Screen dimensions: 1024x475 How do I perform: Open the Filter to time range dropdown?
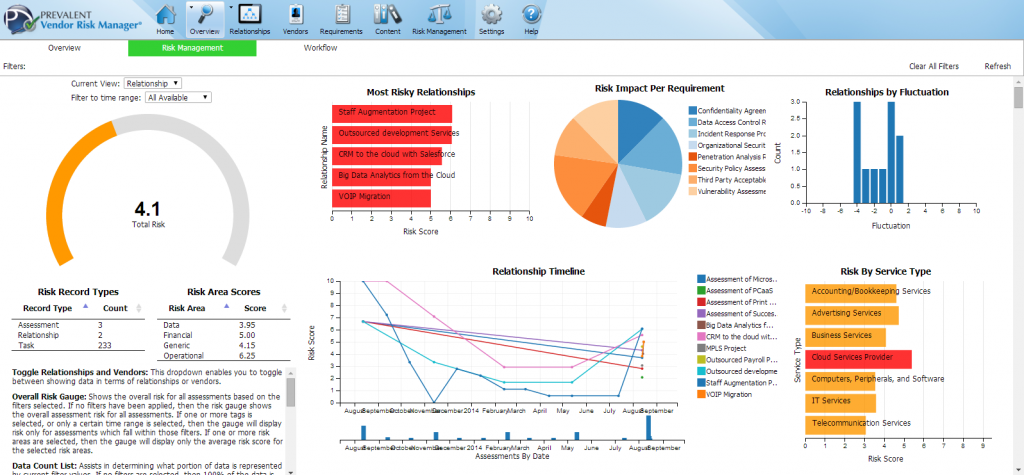coord(178,97)
